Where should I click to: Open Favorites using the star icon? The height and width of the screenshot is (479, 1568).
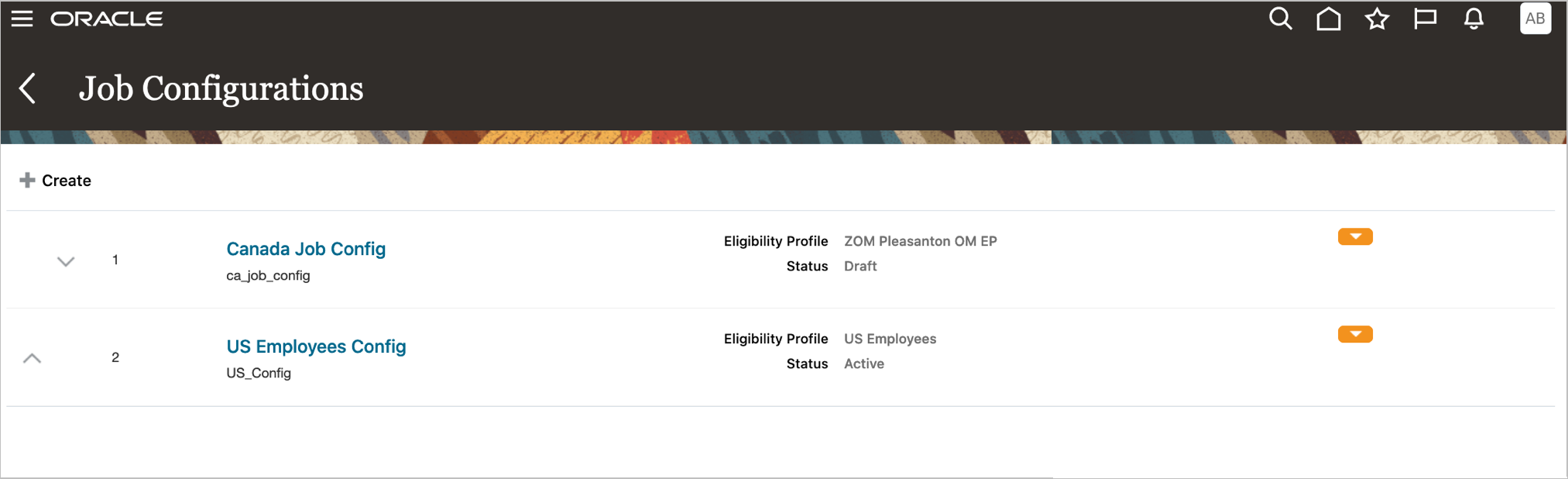pos(1376,19)
